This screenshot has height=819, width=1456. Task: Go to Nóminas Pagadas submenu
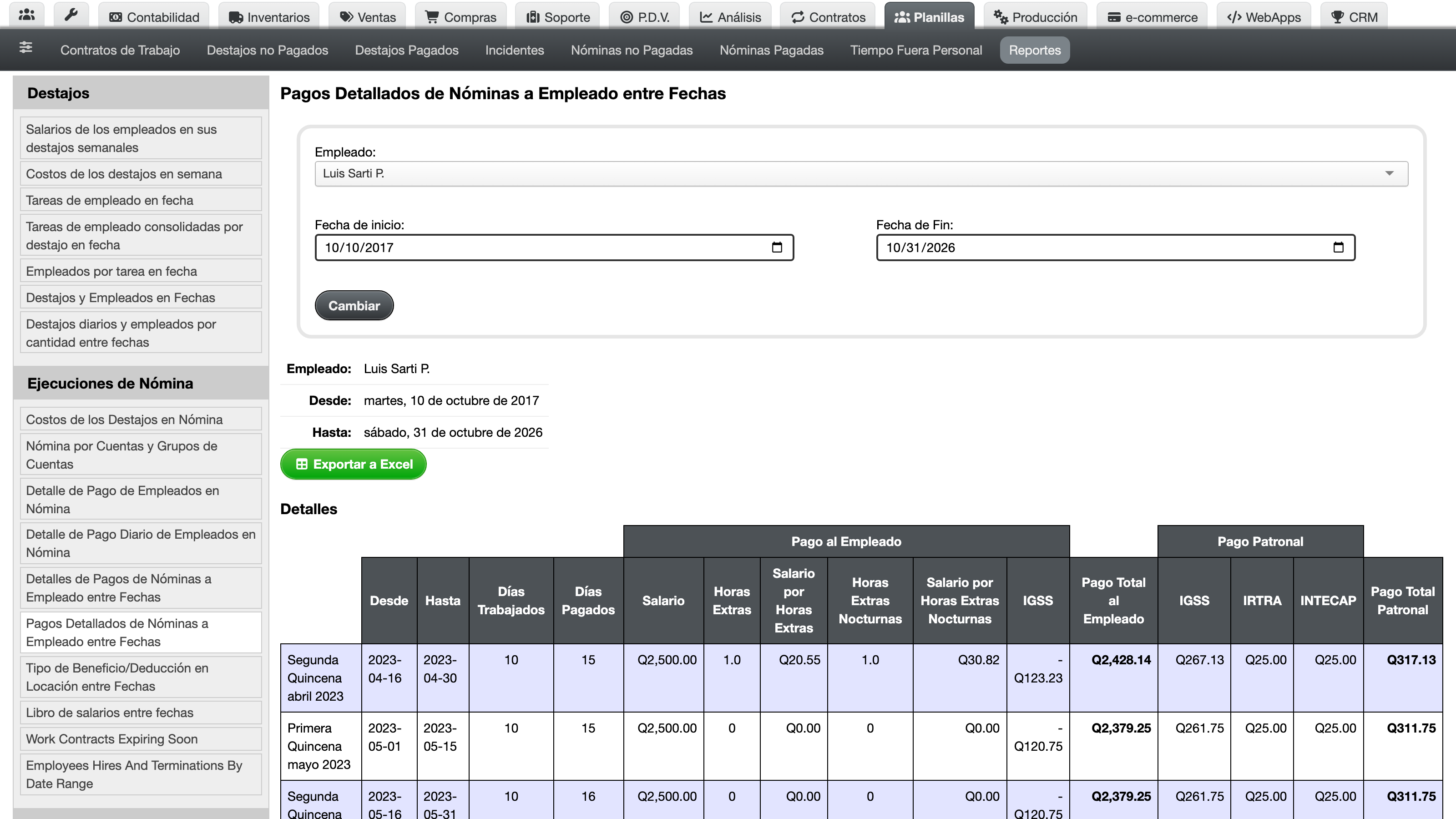[x=771, y=51]
